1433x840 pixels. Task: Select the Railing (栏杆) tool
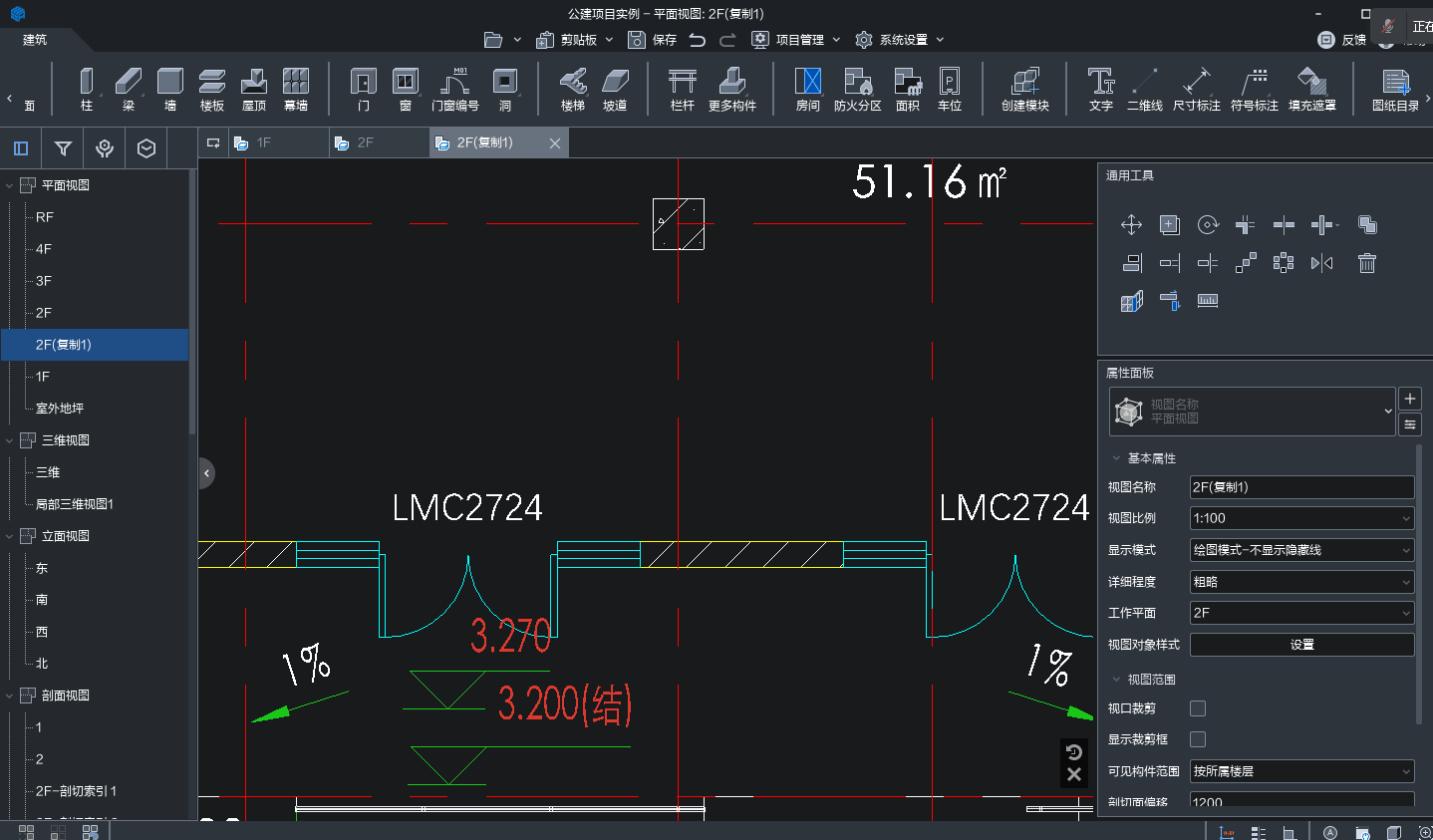[683, 89]
